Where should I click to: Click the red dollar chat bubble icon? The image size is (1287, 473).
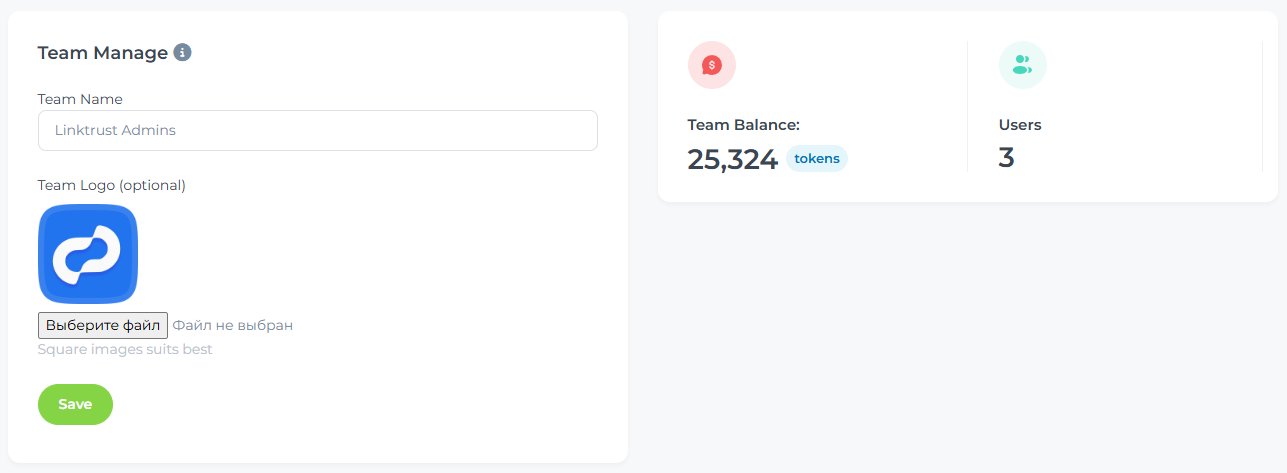[712, 65]
